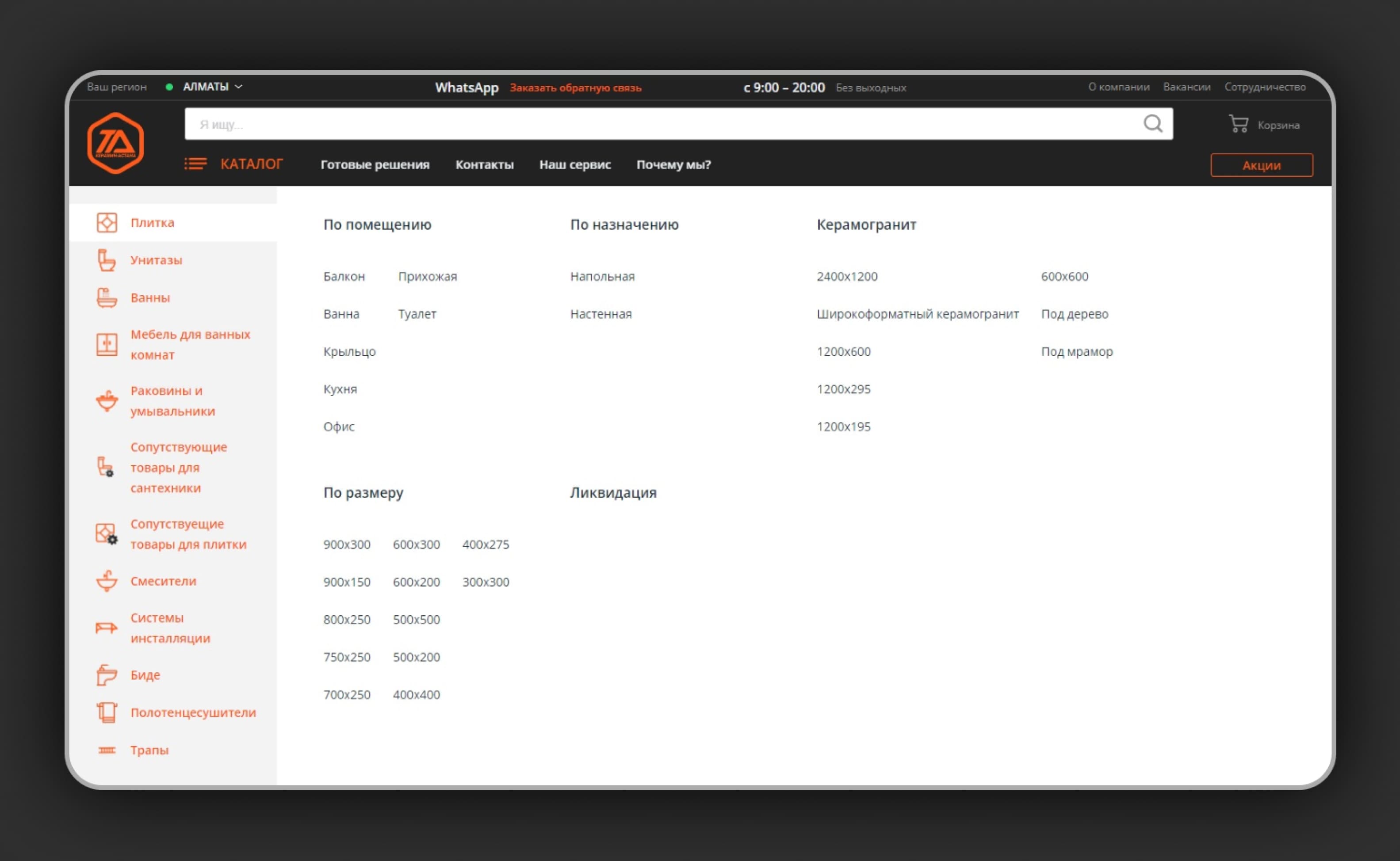The image size is (1400, 861).
Task: Open the КАТАЛОГ menu
Action: click(251, 164)
